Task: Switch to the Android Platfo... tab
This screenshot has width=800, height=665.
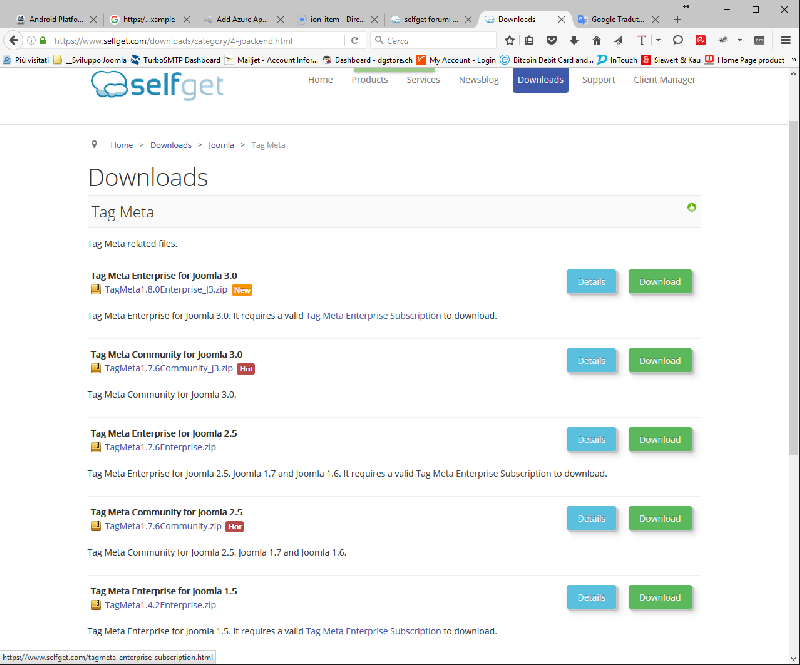Action: (x=57, y=19)
